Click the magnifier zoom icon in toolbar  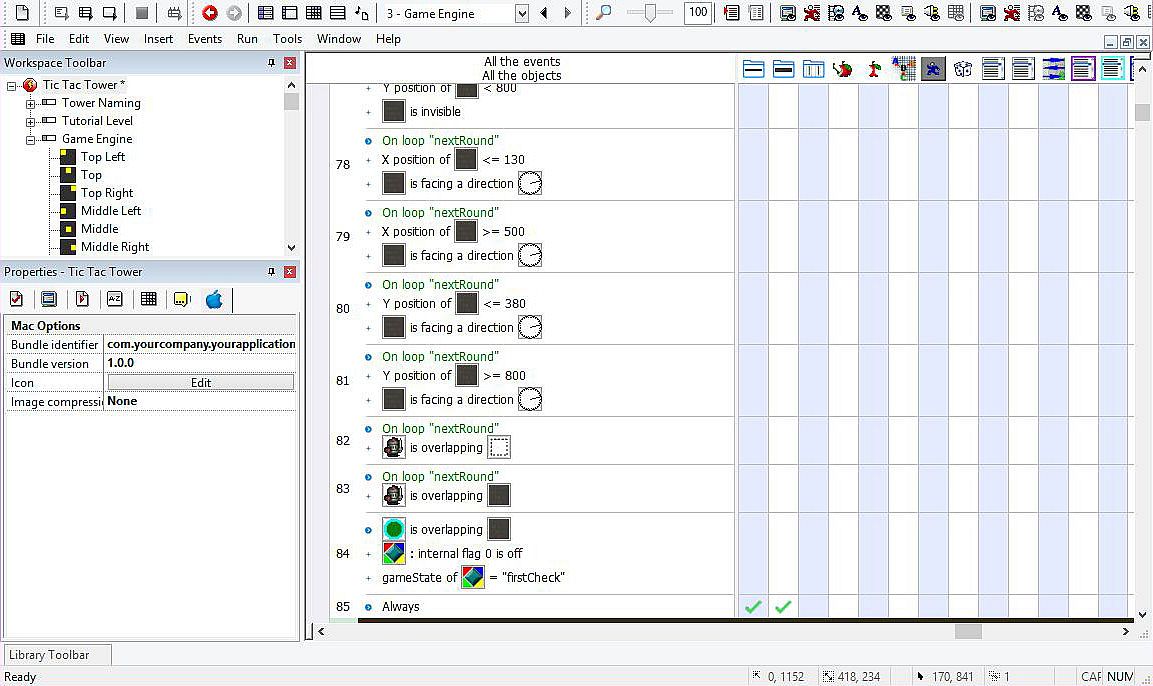click(x=603, y=13)
